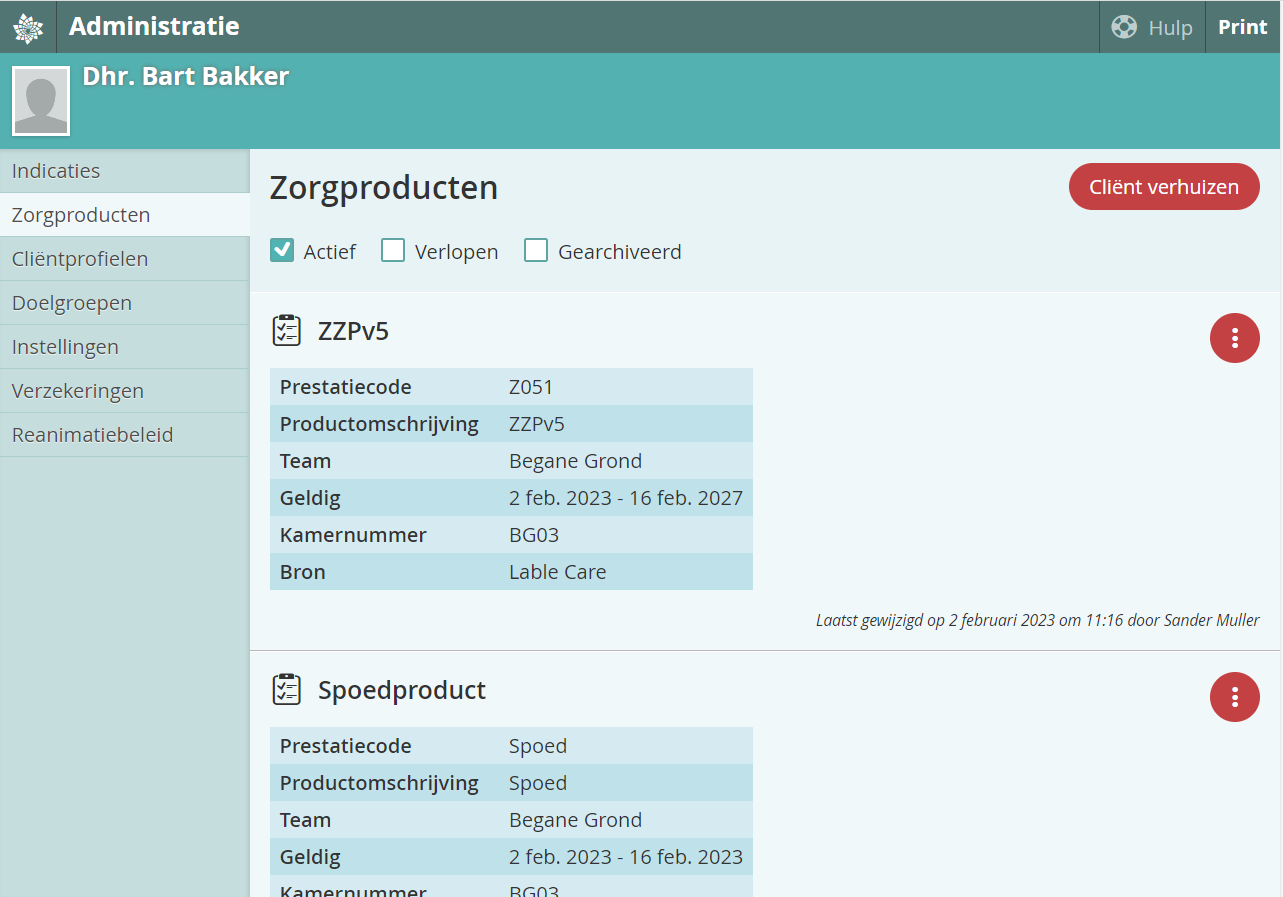Screen dimensions: 1283x897
Task: Open Doelgroepen from the sidebar
Action: coord(72,303)
